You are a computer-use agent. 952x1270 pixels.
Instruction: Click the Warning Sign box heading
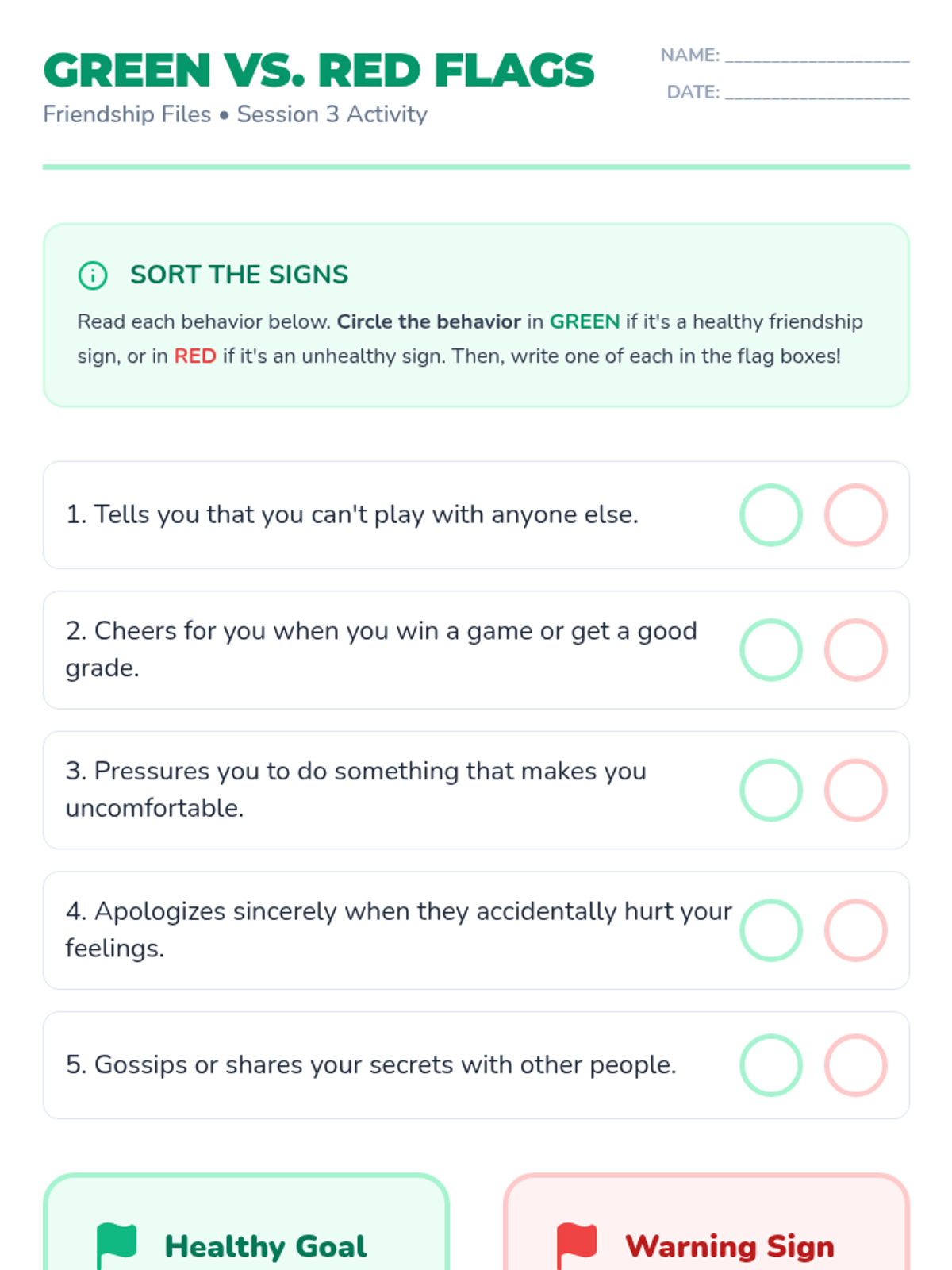click(729, 1246)
